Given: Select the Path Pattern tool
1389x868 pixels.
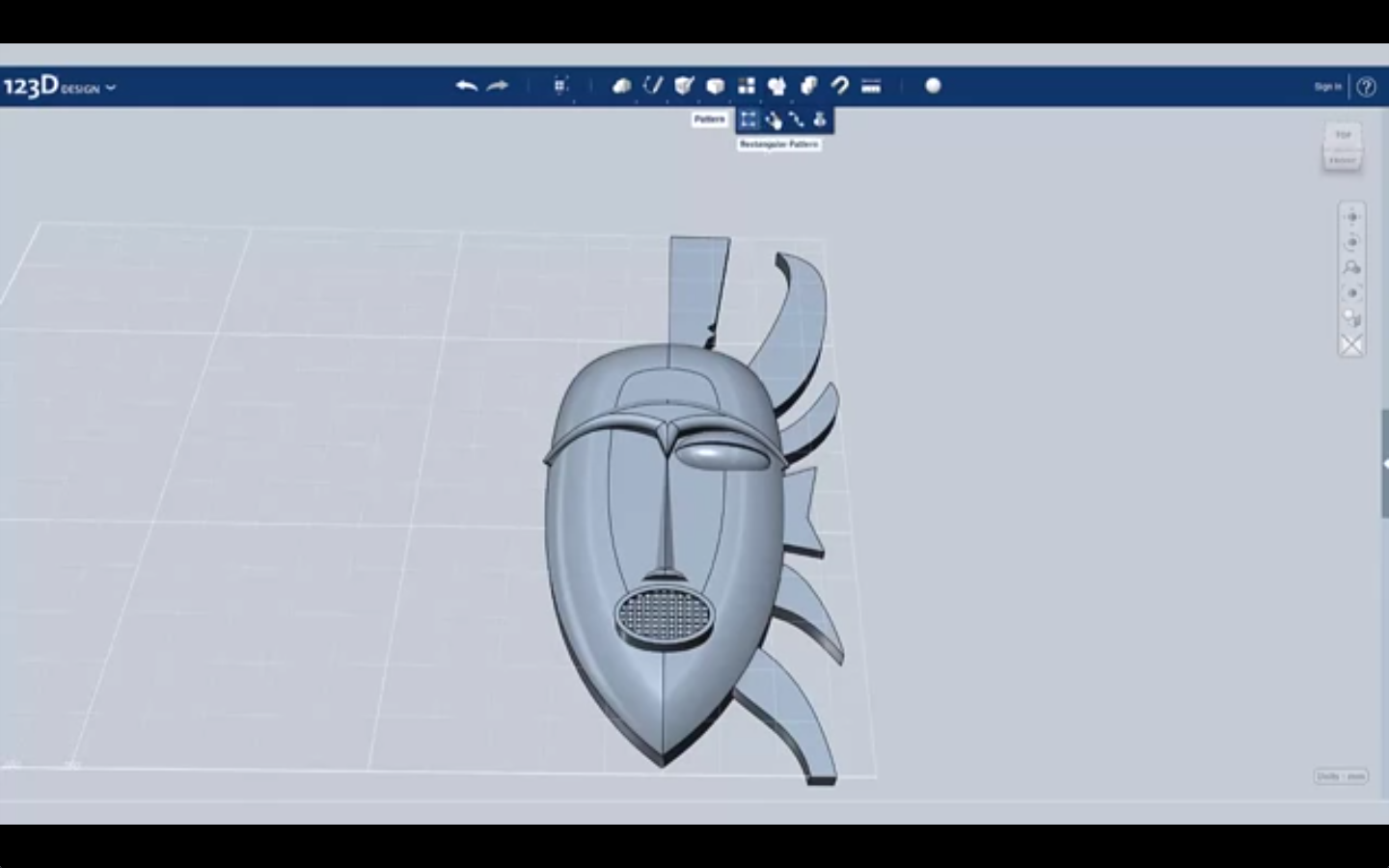Looking at the screenshot, I should (796, 120).
